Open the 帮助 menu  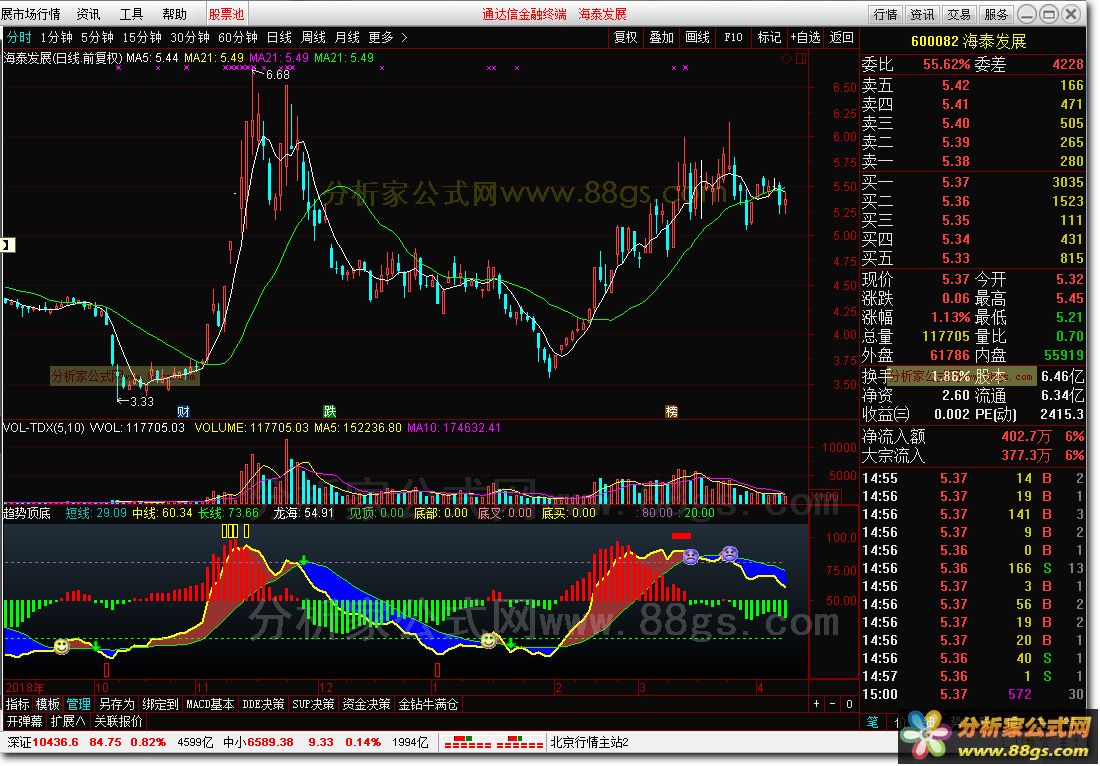[174, 14]
